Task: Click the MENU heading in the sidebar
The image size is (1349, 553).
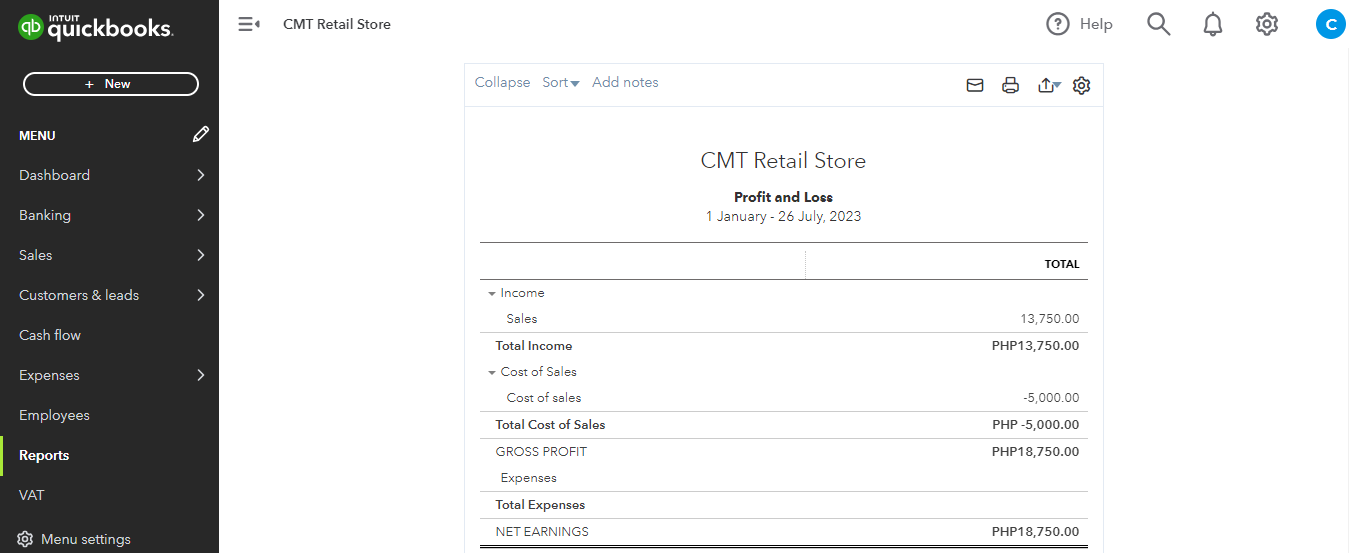Action: [x=37, y=135]
